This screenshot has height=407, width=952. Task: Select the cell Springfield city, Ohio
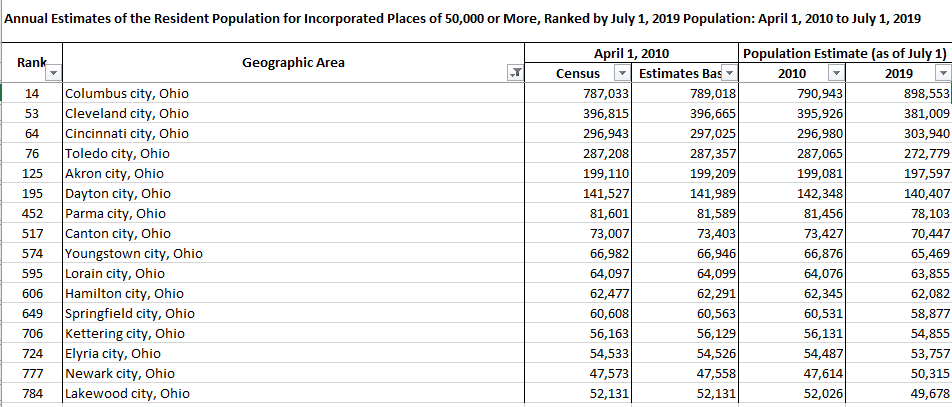click(293, 314)
